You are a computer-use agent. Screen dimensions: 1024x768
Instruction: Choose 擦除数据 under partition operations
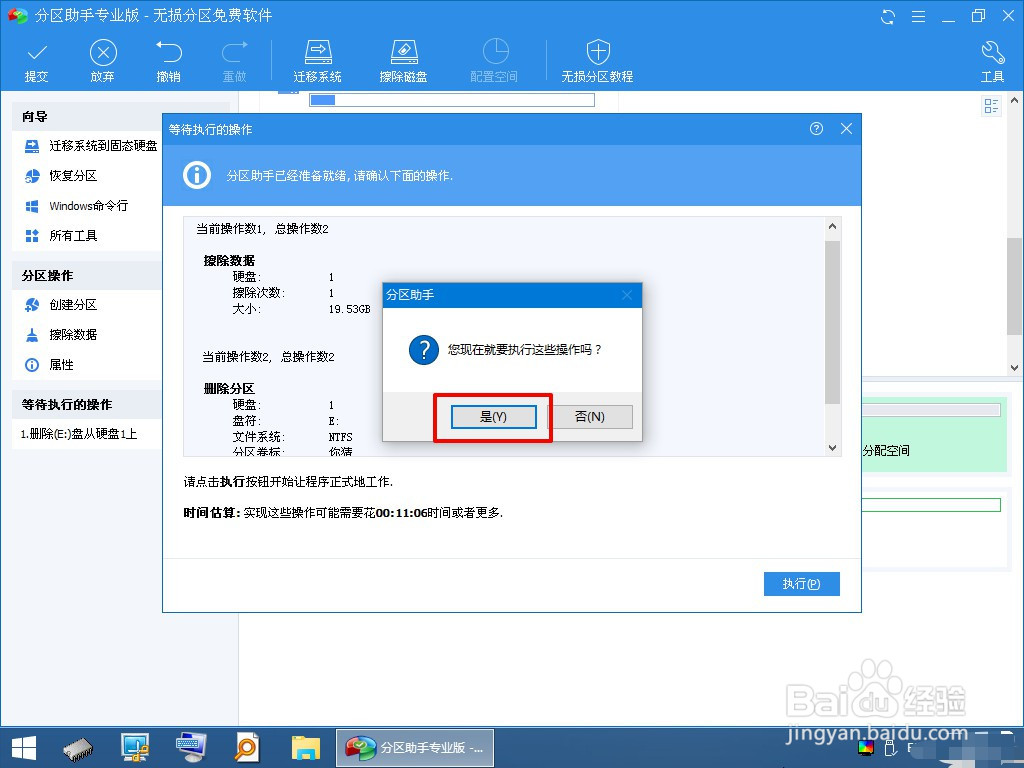[x=61, y=335]
